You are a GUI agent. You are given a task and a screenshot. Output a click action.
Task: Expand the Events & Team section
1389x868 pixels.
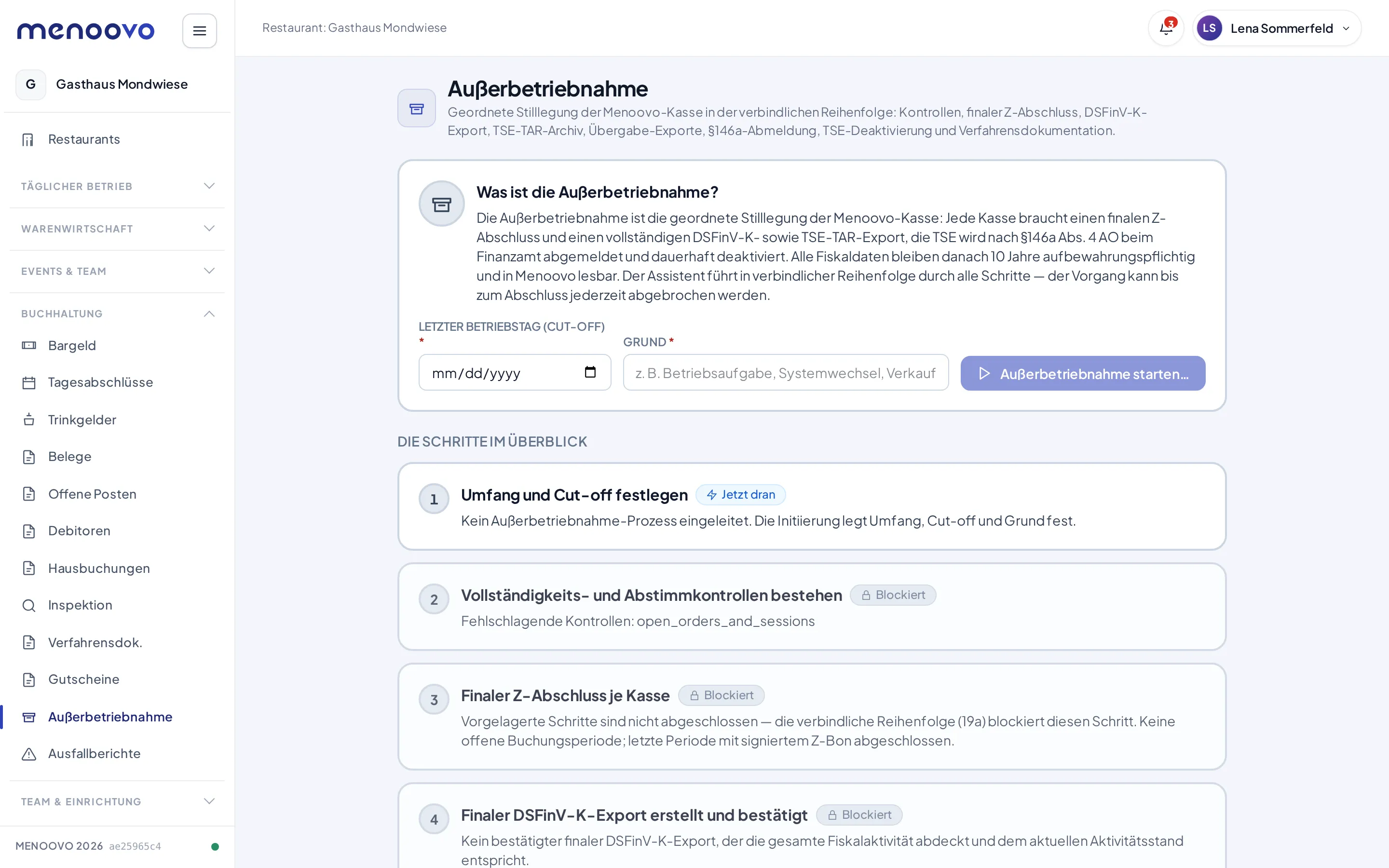[x=117, y=271]
